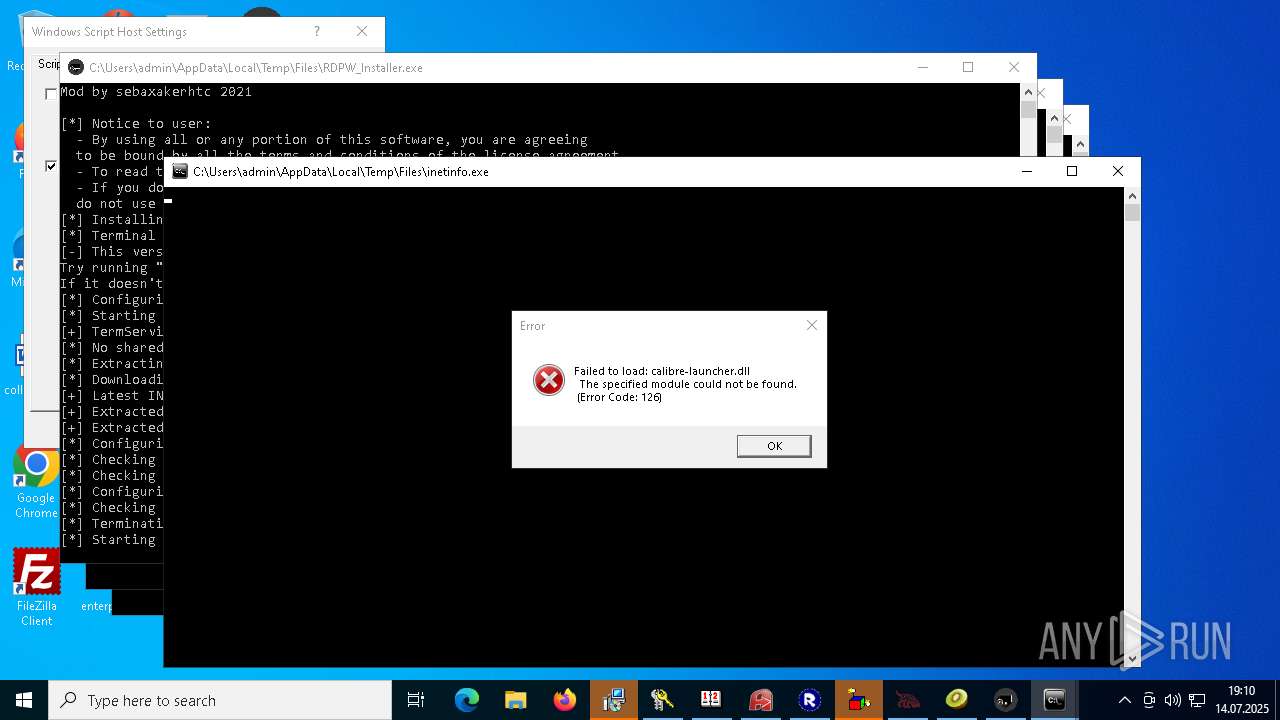The width and height of the screenshot is (1280, 720).
Task: Open Task View on the taskbar
Action: (416, 700)
